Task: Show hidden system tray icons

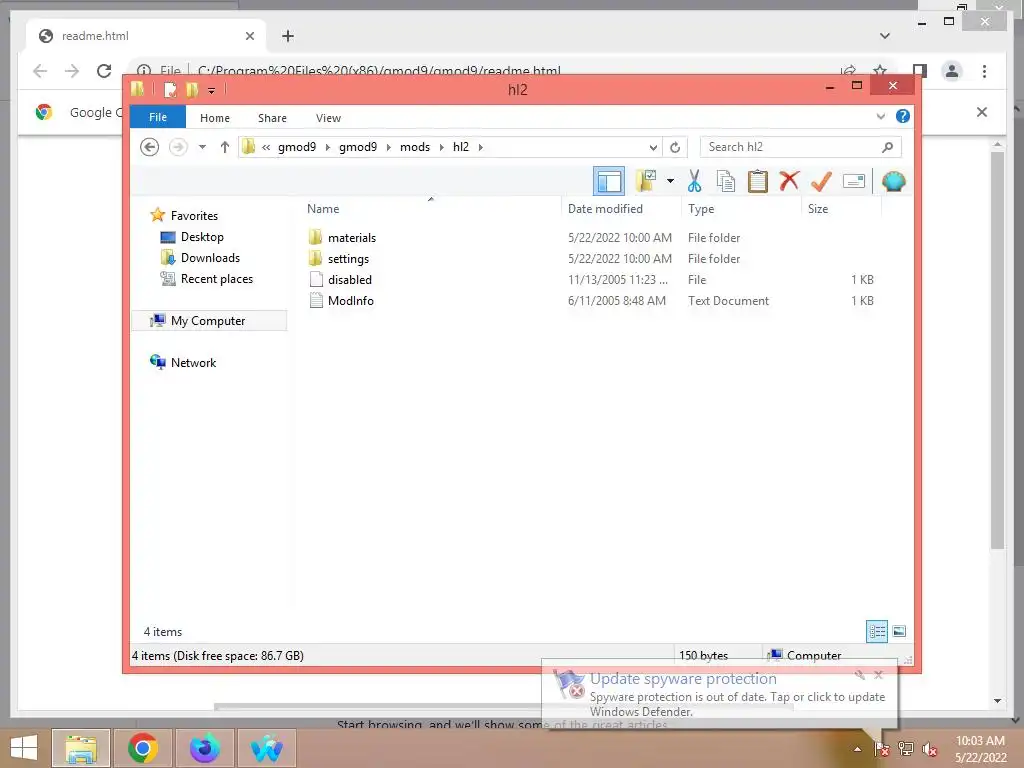Action: coord(857,749)
